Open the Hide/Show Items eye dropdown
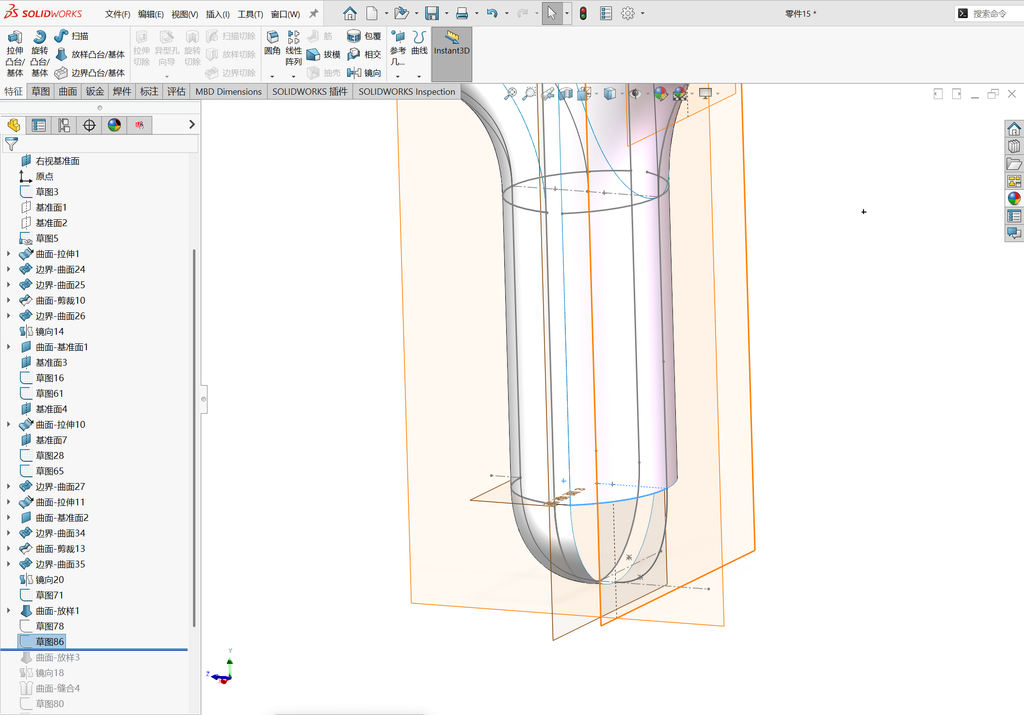The width and height of the screenshot is (1024, 715). [634, 93]
